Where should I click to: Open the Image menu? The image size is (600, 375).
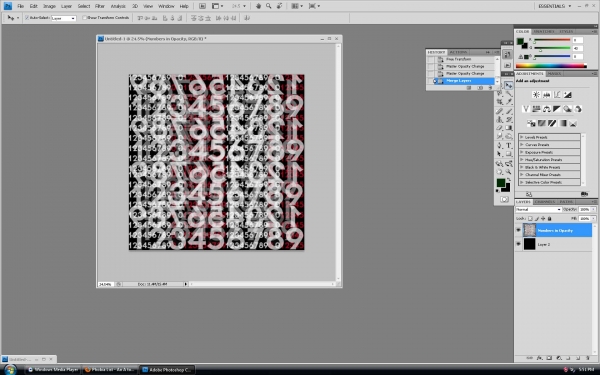click(x=49, y=6)
